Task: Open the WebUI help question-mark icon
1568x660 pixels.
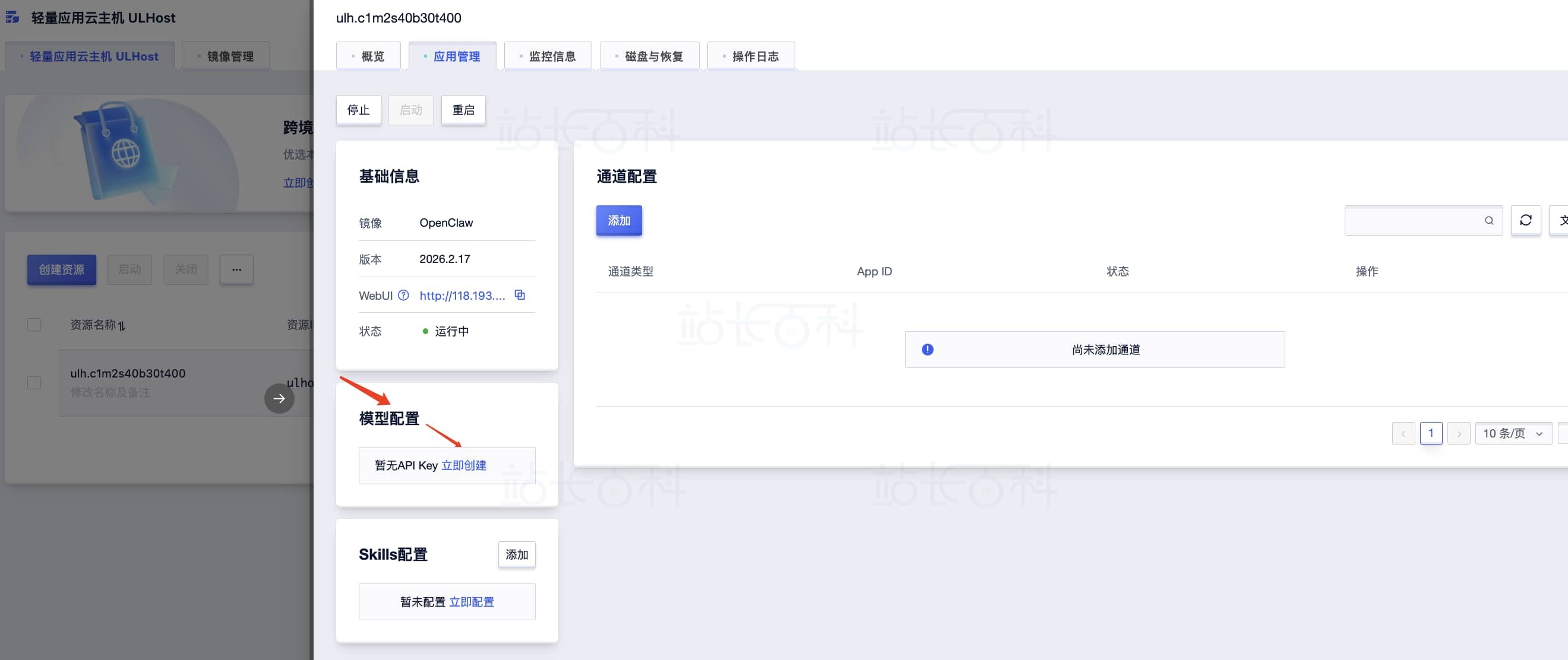Action: 403,295
